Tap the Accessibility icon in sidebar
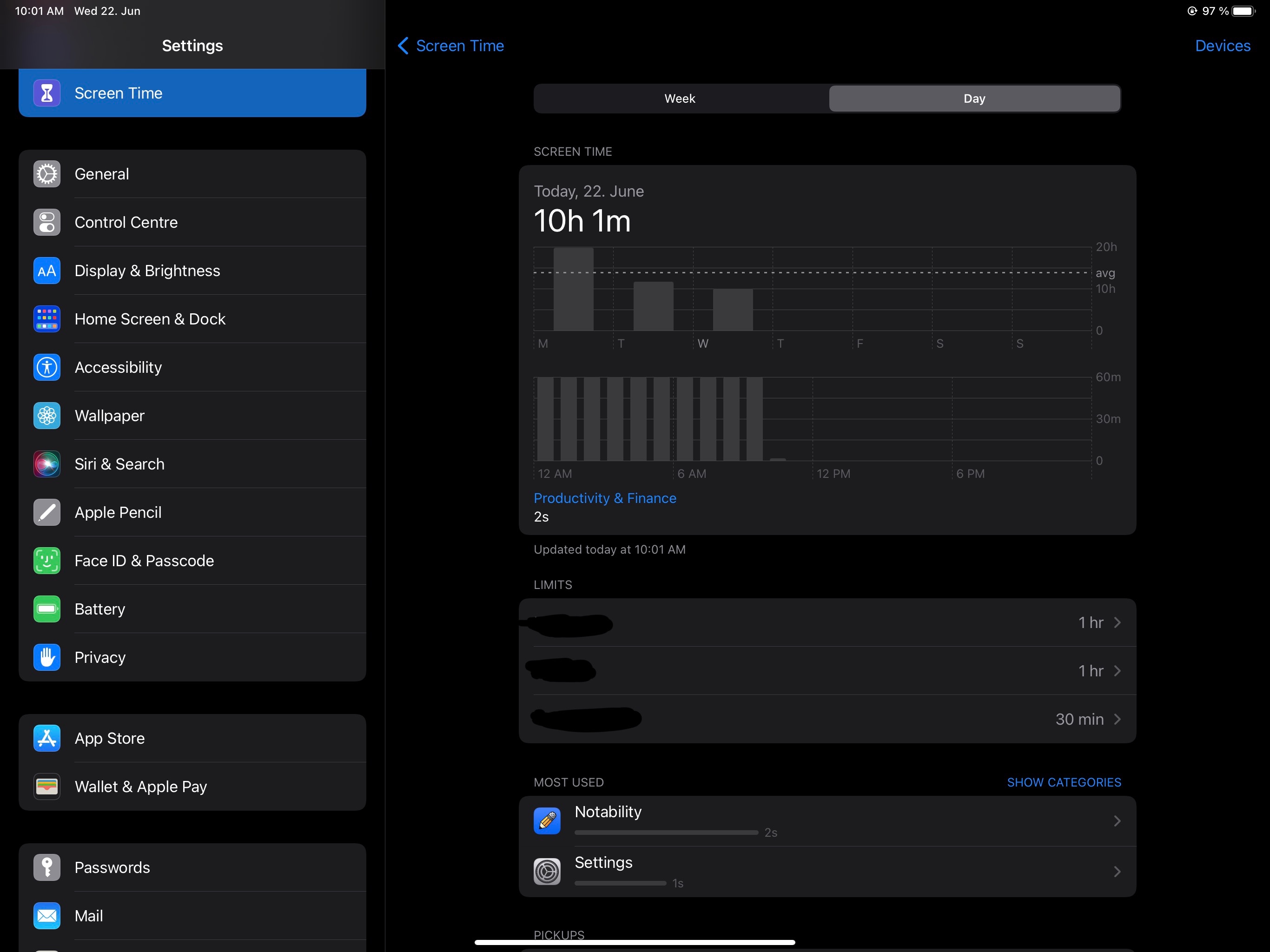 46,368
